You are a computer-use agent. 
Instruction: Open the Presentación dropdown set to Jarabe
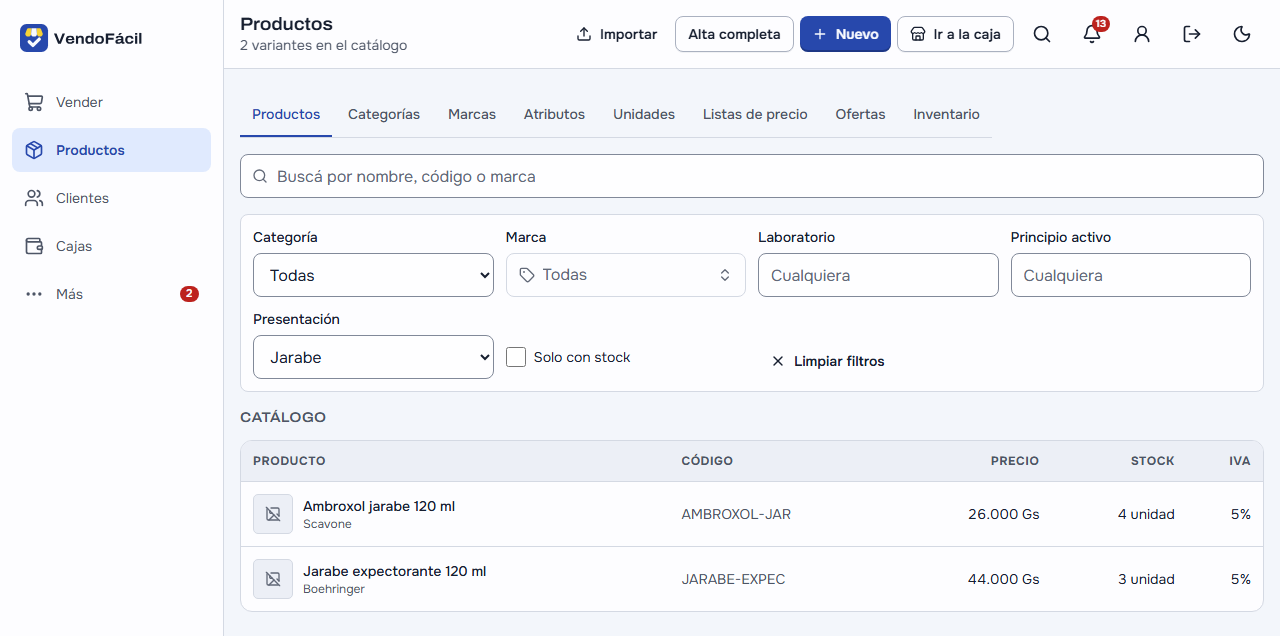[x=373, y=357]
